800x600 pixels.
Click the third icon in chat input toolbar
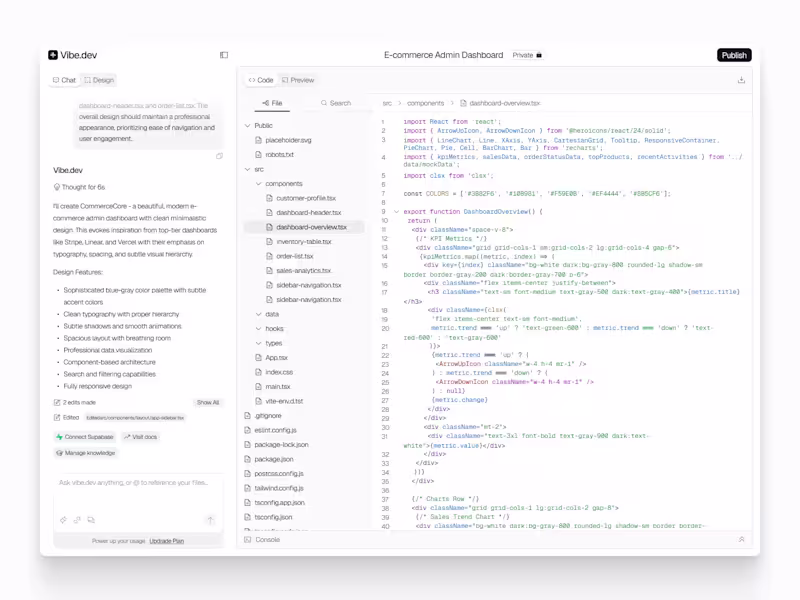point(91,520)
